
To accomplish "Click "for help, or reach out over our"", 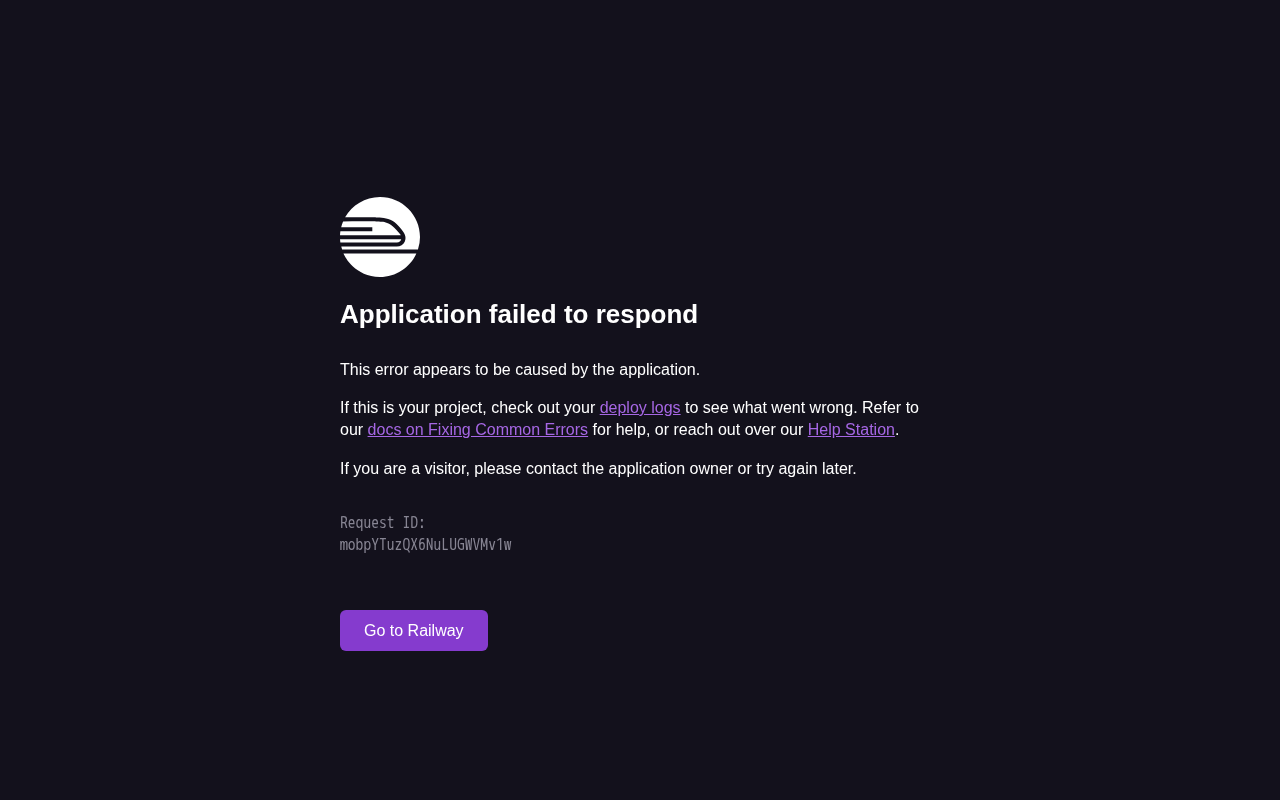I will 697,430.
